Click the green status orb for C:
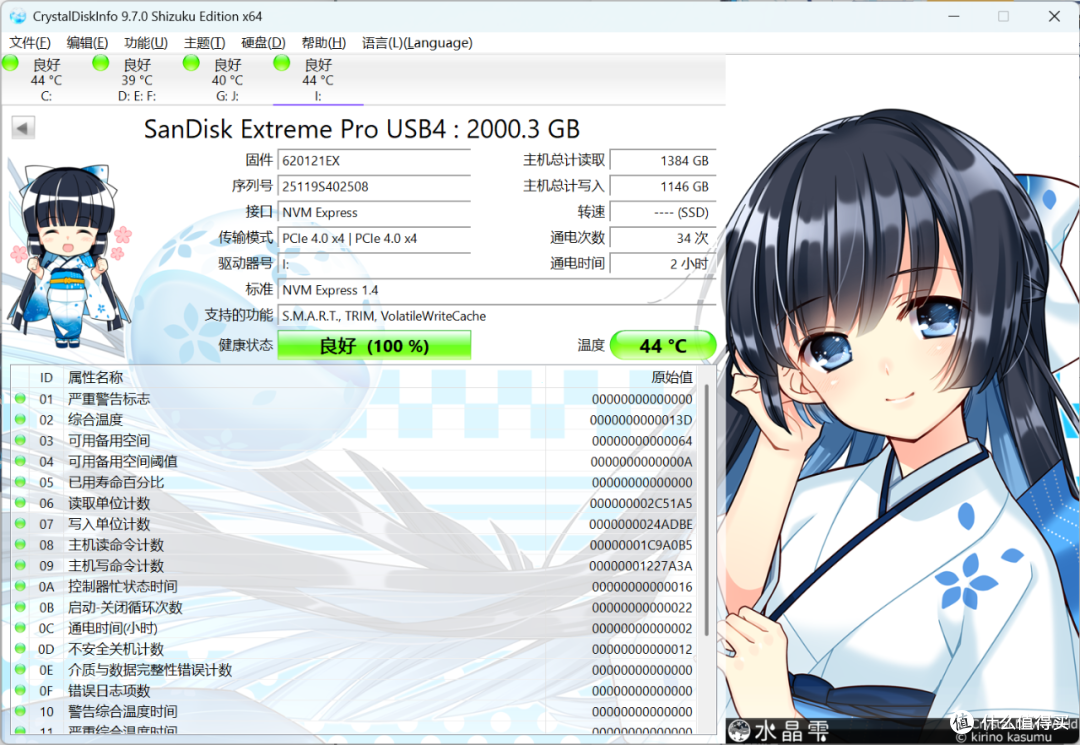This screenshot has width=1080, height=745. pyautogui.click(x=10, y=63)
